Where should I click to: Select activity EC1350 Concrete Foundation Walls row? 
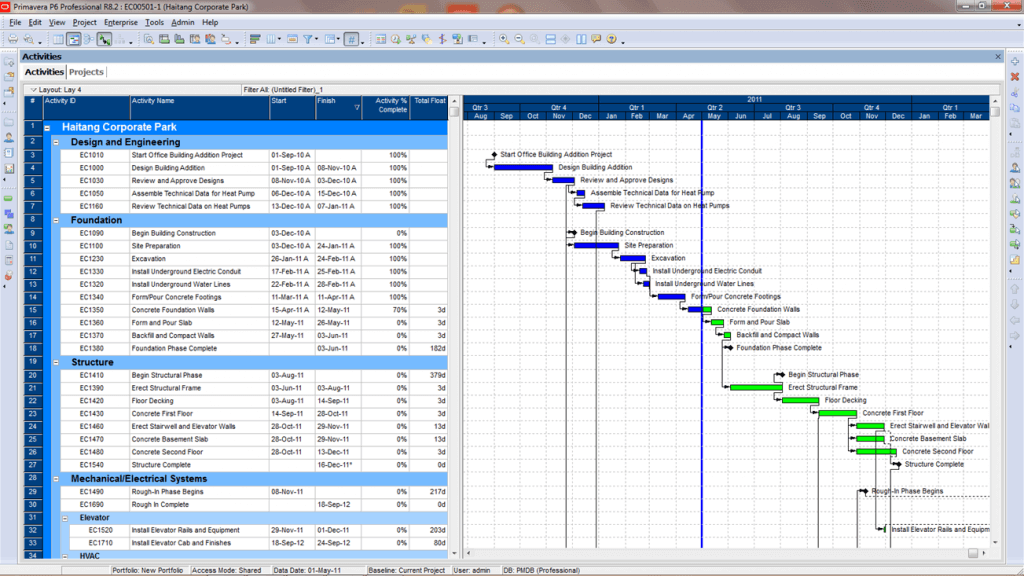236,310
